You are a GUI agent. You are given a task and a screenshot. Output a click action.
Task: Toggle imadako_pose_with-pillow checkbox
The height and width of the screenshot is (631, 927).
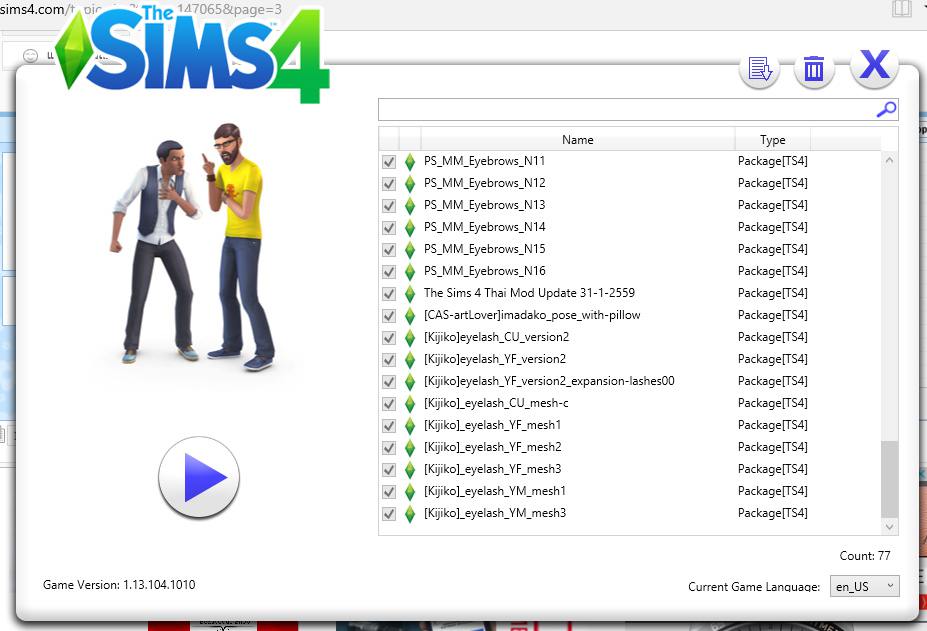click(x=389, y=315)
